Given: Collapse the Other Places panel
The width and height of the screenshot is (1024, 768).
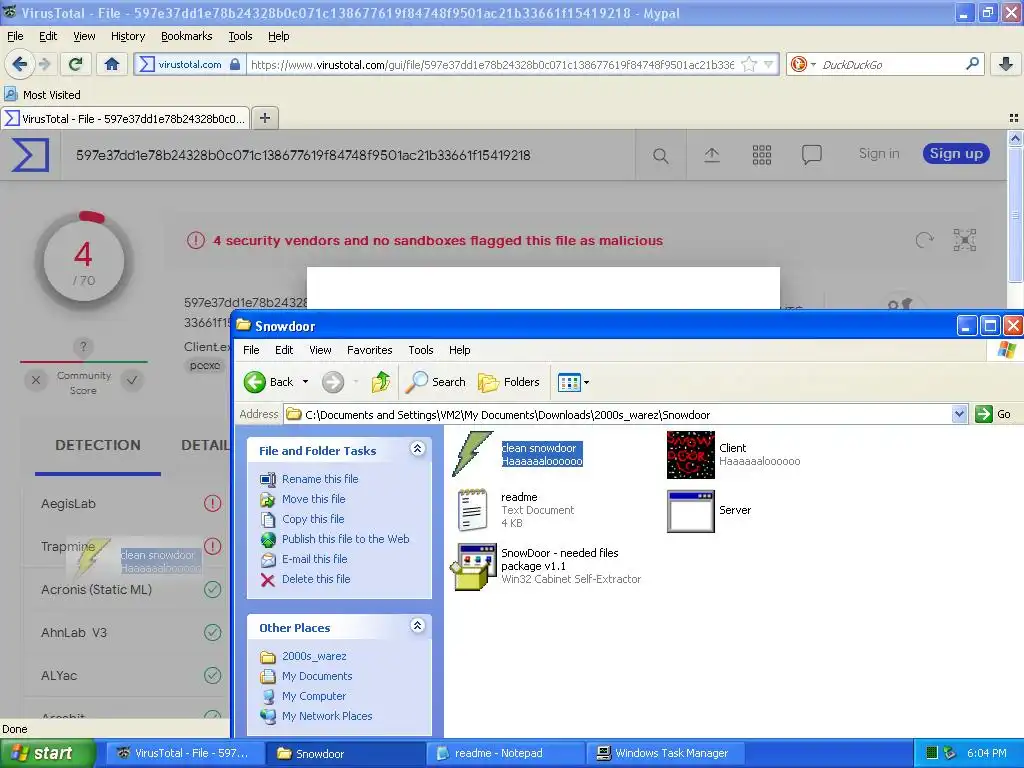Looking at the screenshot, I should coord(417,626).
